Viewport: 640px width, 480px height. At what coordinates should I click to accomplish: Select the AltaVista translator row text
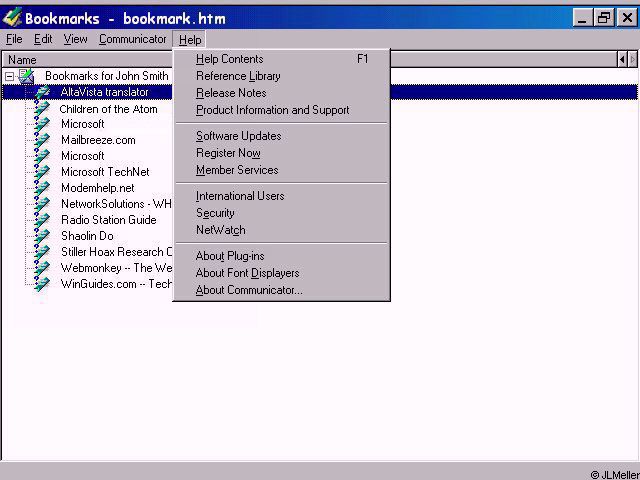click(104, 92)
